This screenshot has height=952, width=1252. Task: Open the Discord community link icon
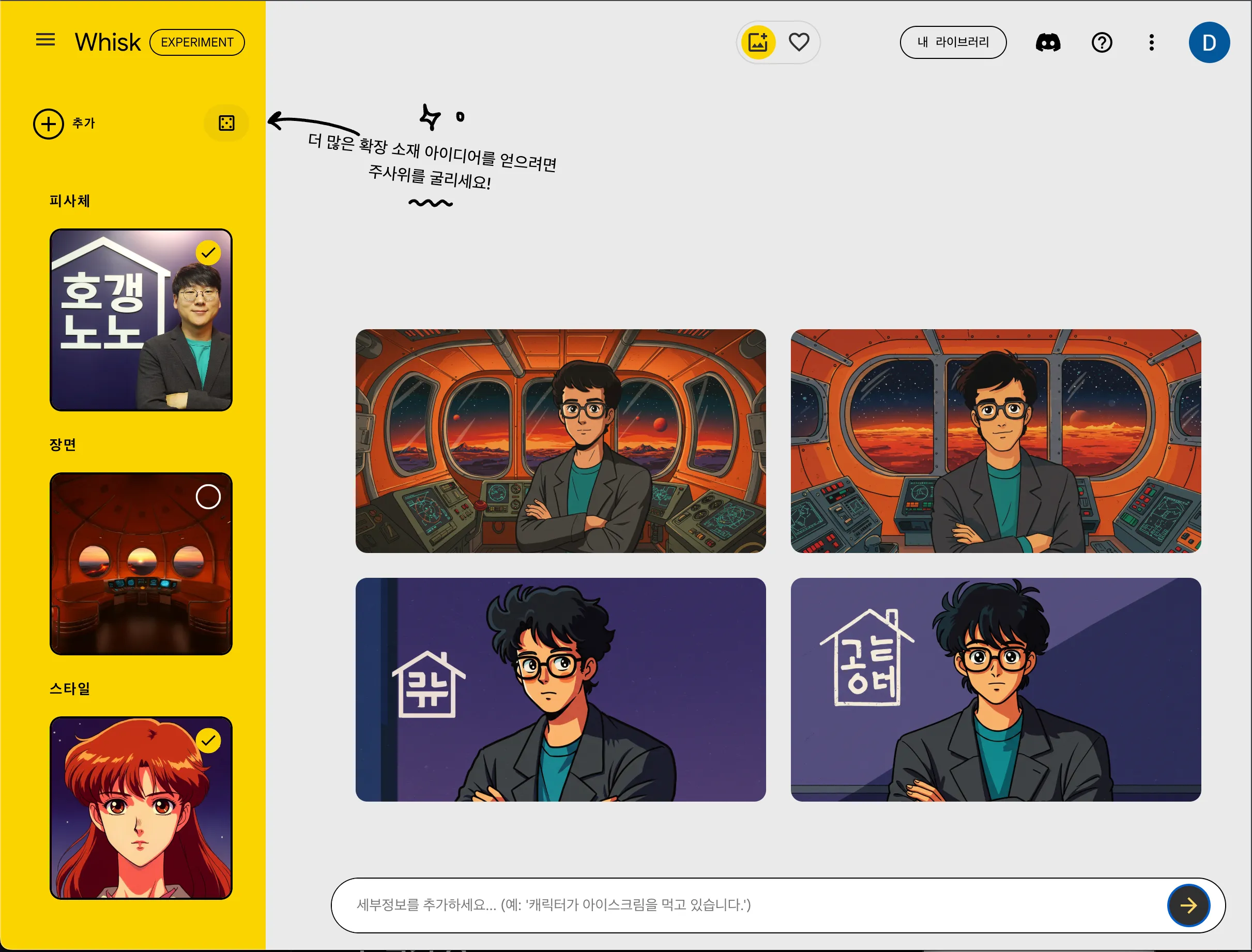[1047, 42]
